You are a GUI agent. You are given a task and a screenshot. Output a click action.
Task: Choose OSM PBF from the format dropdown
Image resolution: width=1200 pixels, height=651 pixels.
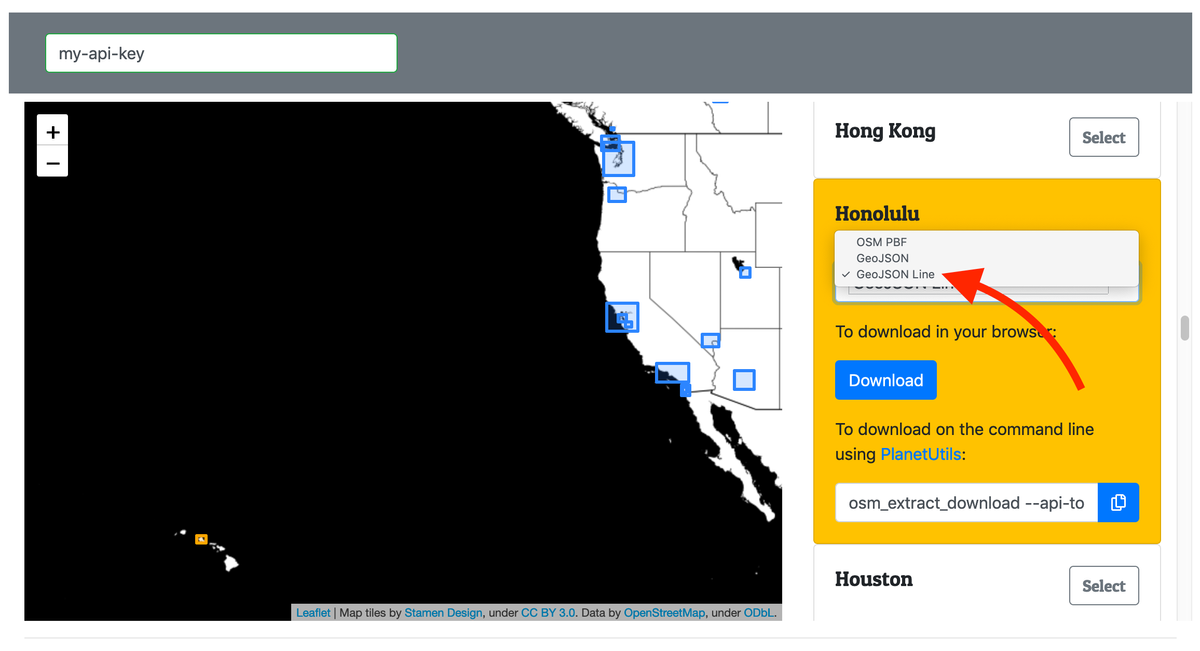[880, 241]
